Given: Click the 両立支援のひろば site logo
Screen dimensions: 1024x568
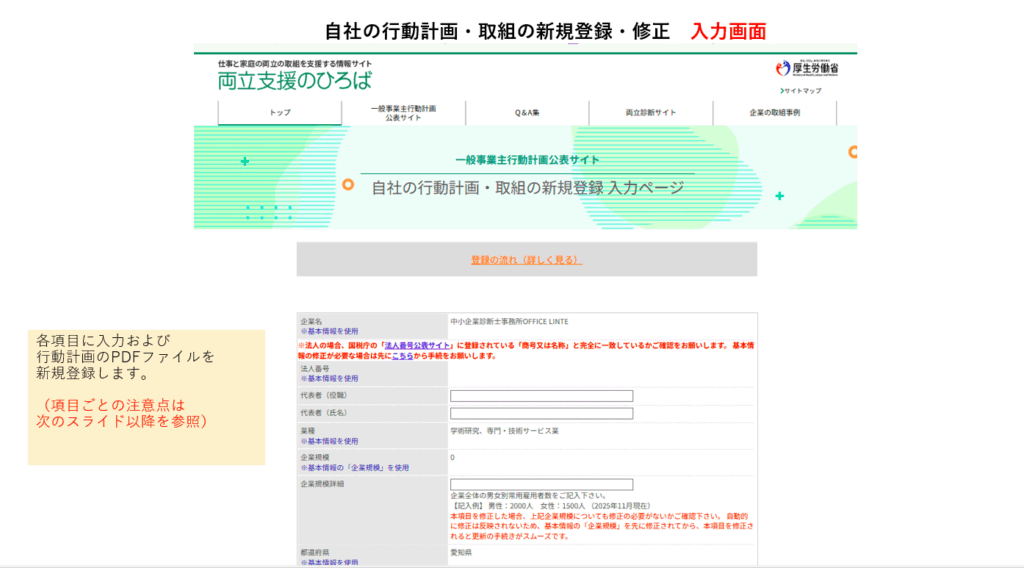Looking at the screenshot, I should [x=295, y=81].
